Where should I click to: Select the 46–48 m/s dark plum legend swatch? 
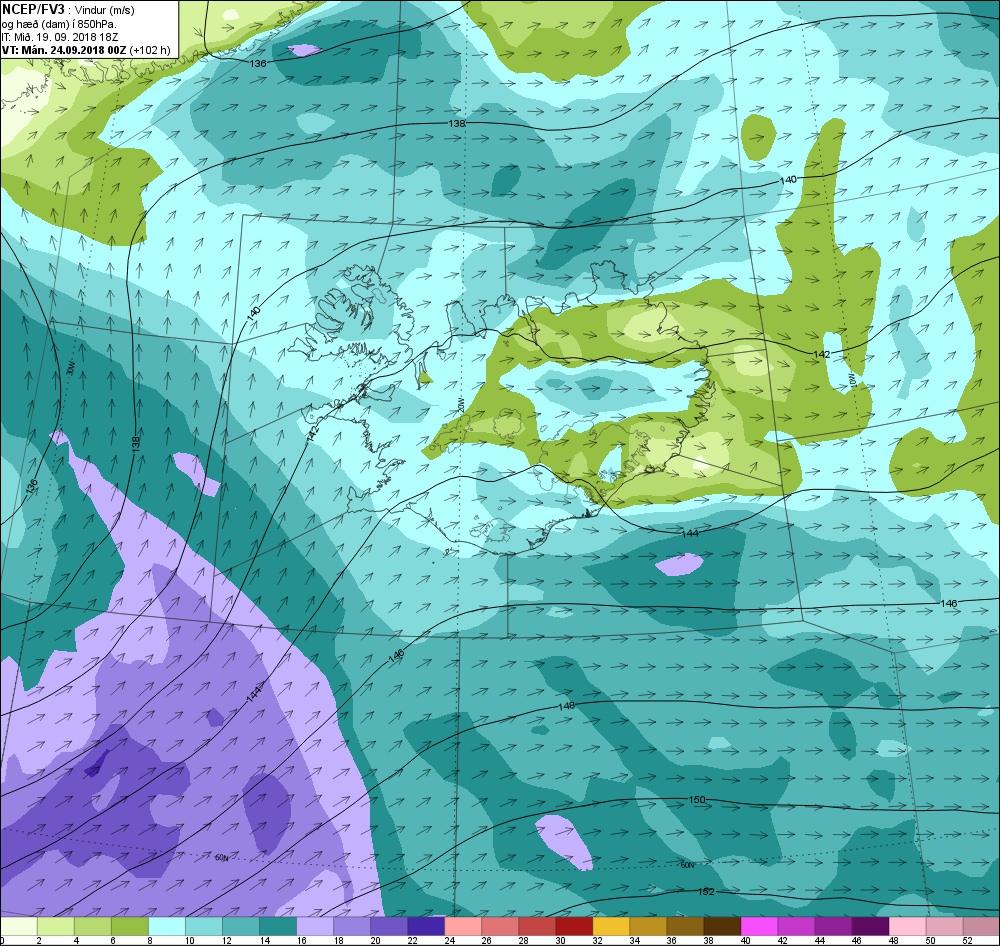870,926
